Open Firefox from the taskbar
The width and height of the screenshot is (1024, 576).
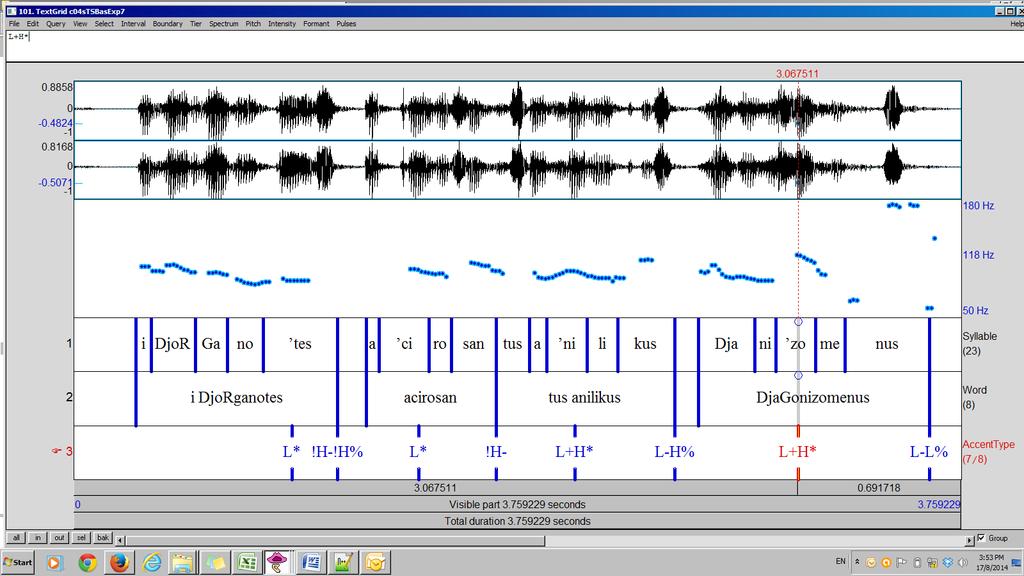[x=119, y=562]
